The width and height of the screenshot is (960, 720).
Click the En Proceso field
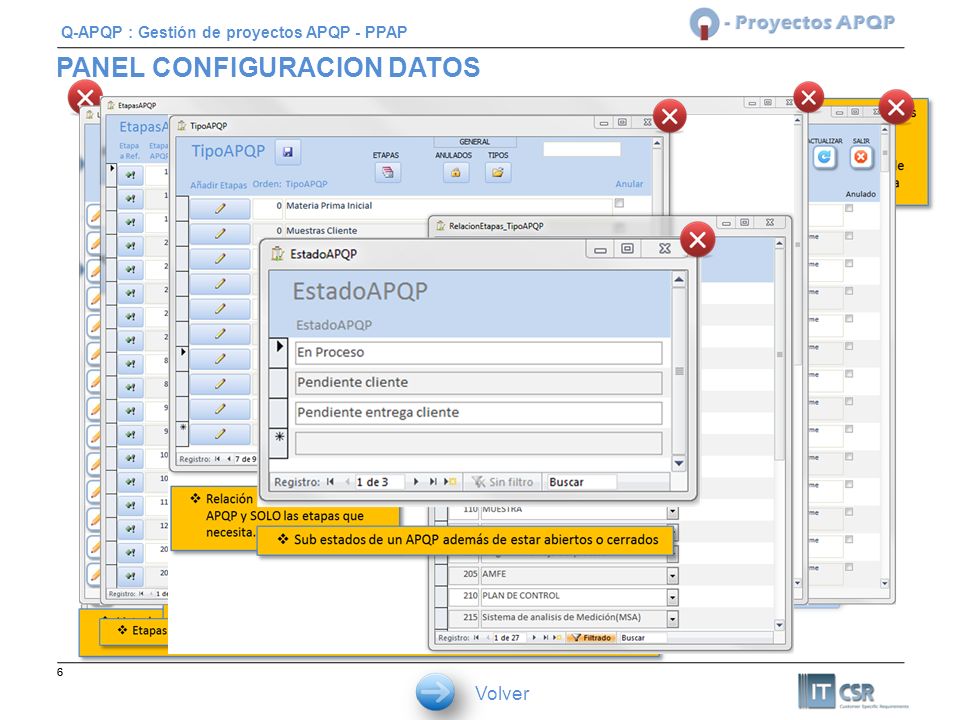click(x=478, y=353)
